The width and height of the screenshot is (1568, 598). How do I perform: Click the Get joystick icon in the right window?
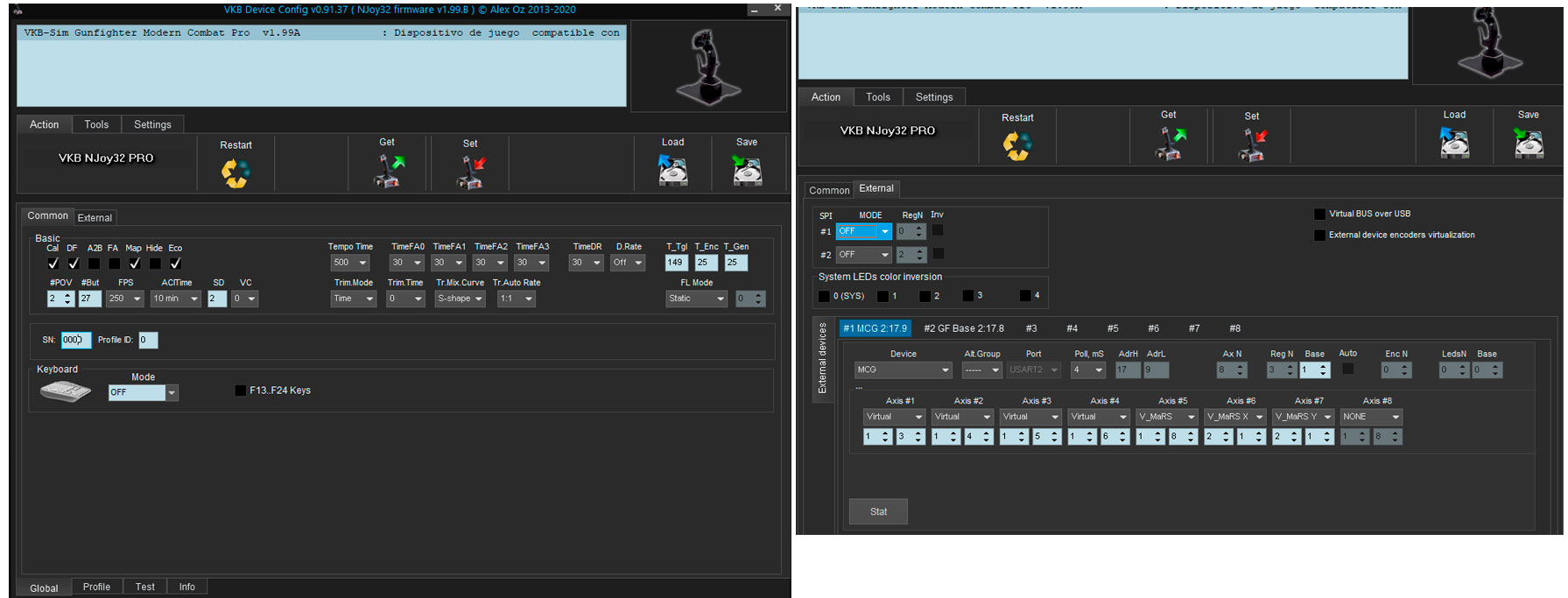tap(1169, 144)
